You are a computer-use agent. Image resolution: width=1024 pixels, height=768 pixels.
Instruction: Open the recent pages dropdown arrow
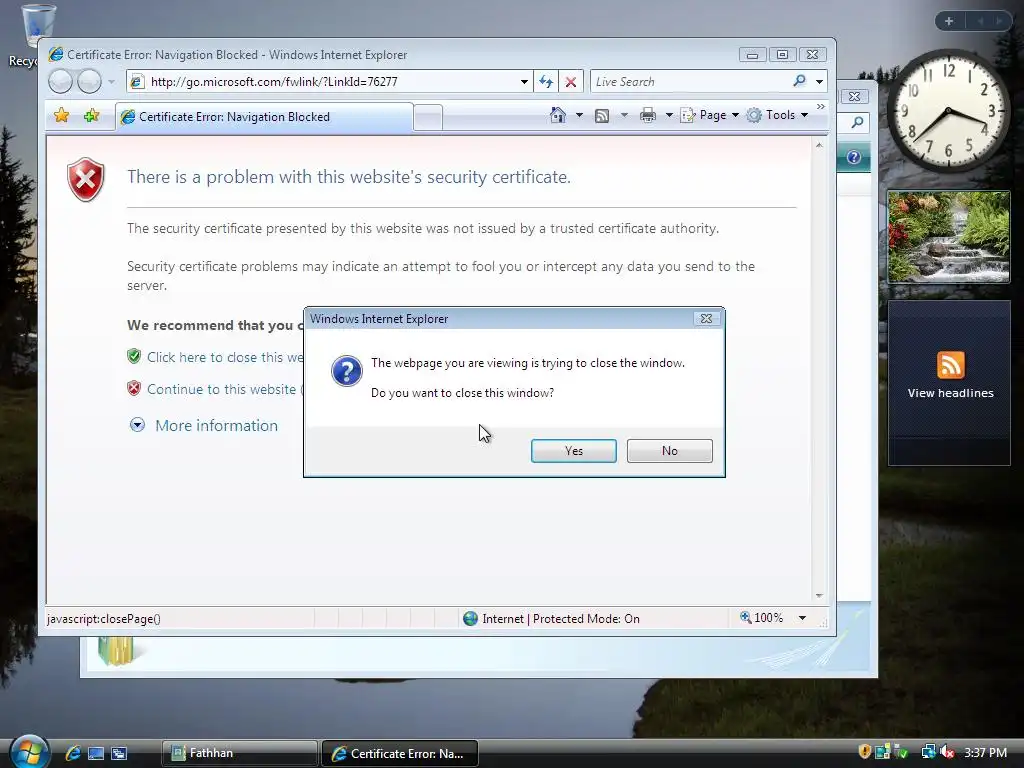pyautogui.click(x=111, y=82)
